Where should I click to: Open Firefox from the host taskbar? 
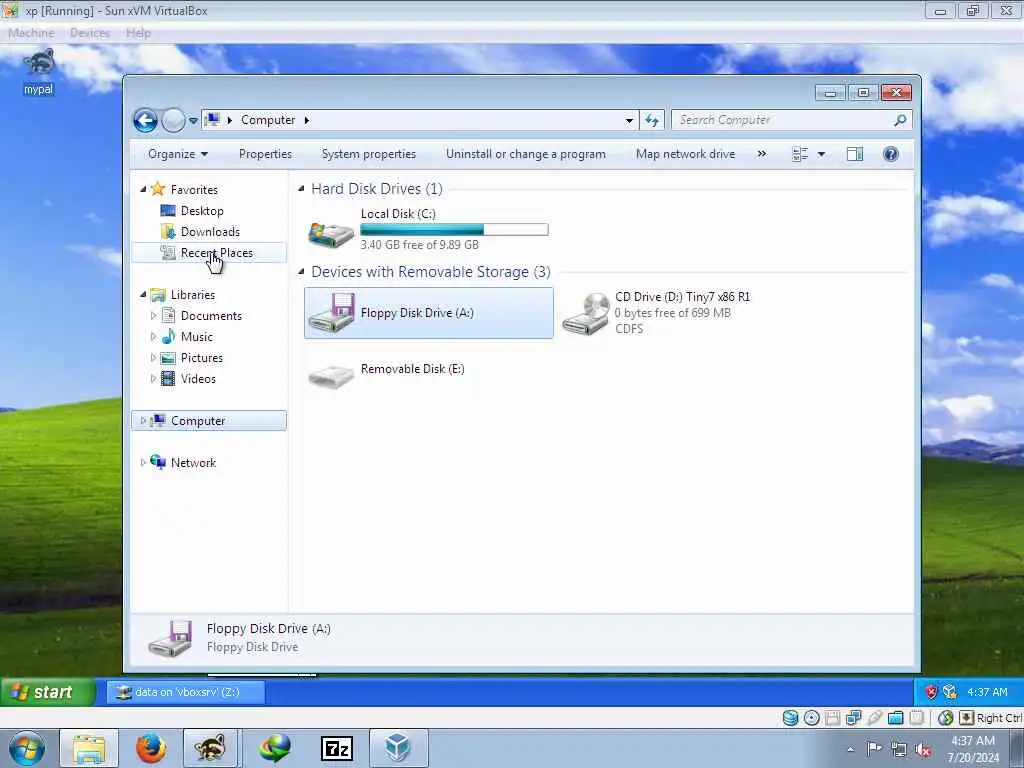point(151,748)
